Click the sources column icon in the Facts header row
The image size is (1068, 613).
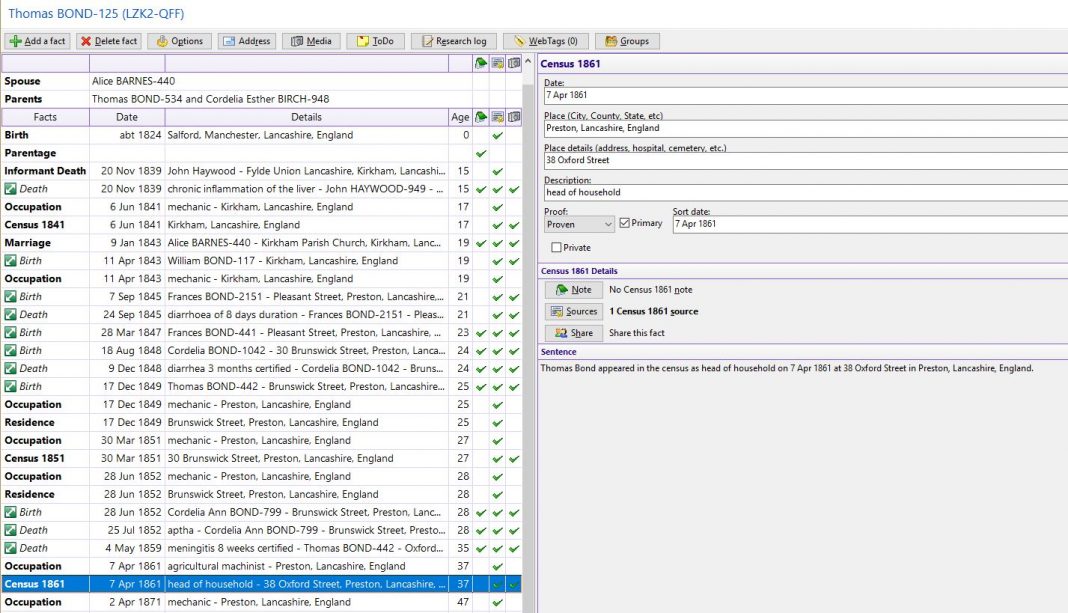pos(497,117)
